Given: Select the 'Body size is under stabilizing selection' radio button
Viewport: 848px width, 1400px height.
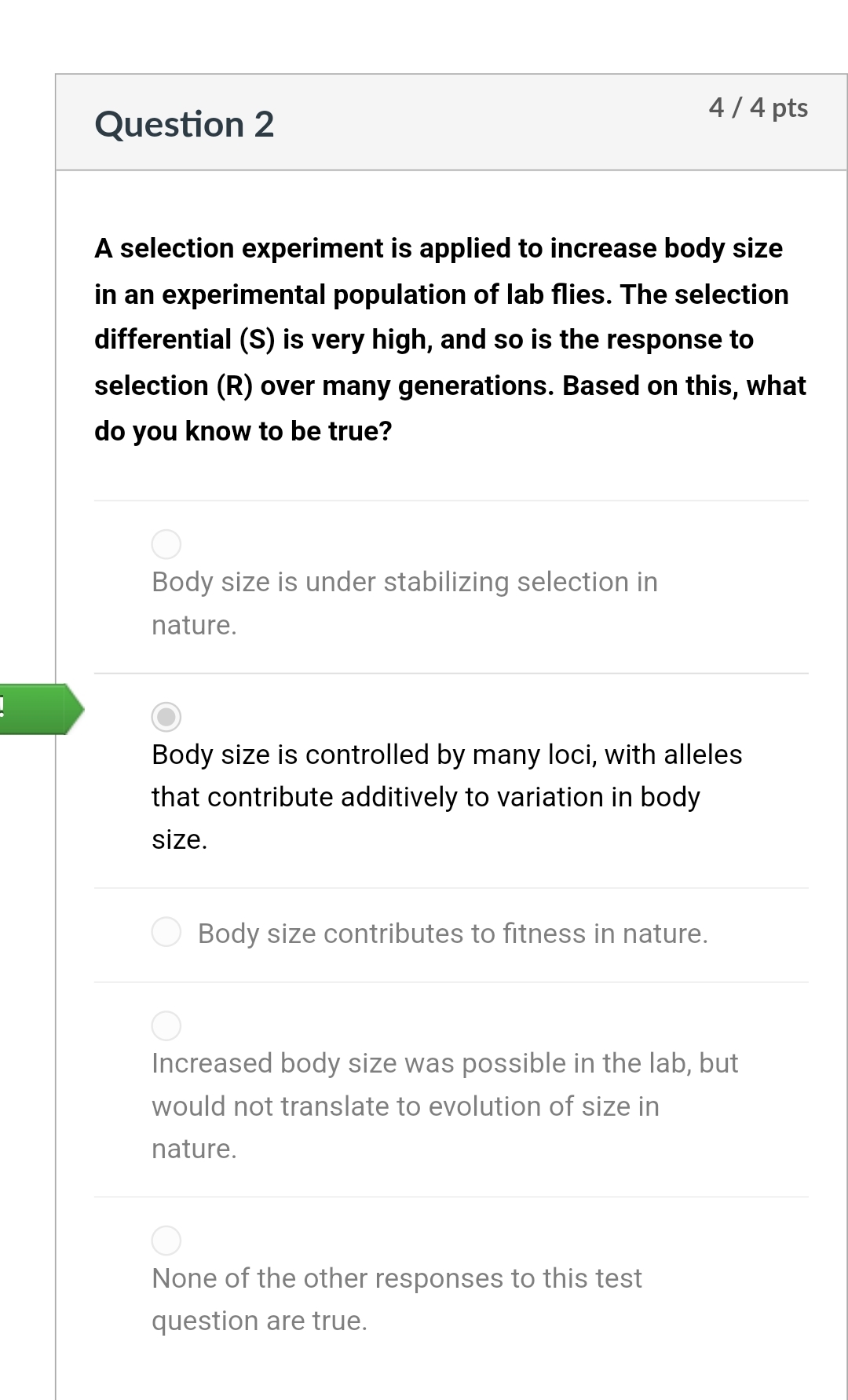Looking at the screenshot, I should tap(166, 543).
